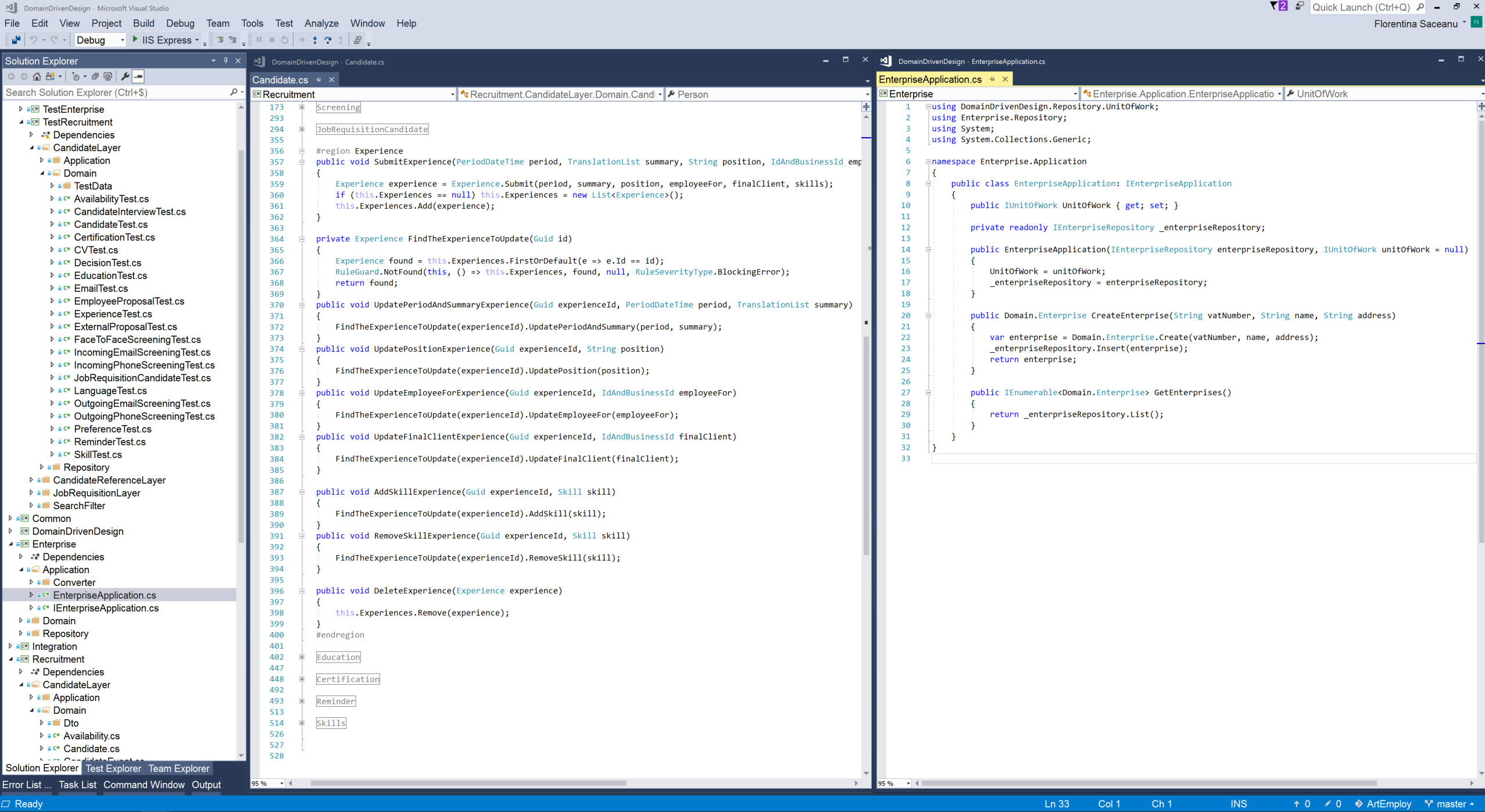This screenshot has width=1485, height=812.
Task: Open Properties wrench icon in Solution Explorer
Action: pyautogui.click(x=125, y=76)
